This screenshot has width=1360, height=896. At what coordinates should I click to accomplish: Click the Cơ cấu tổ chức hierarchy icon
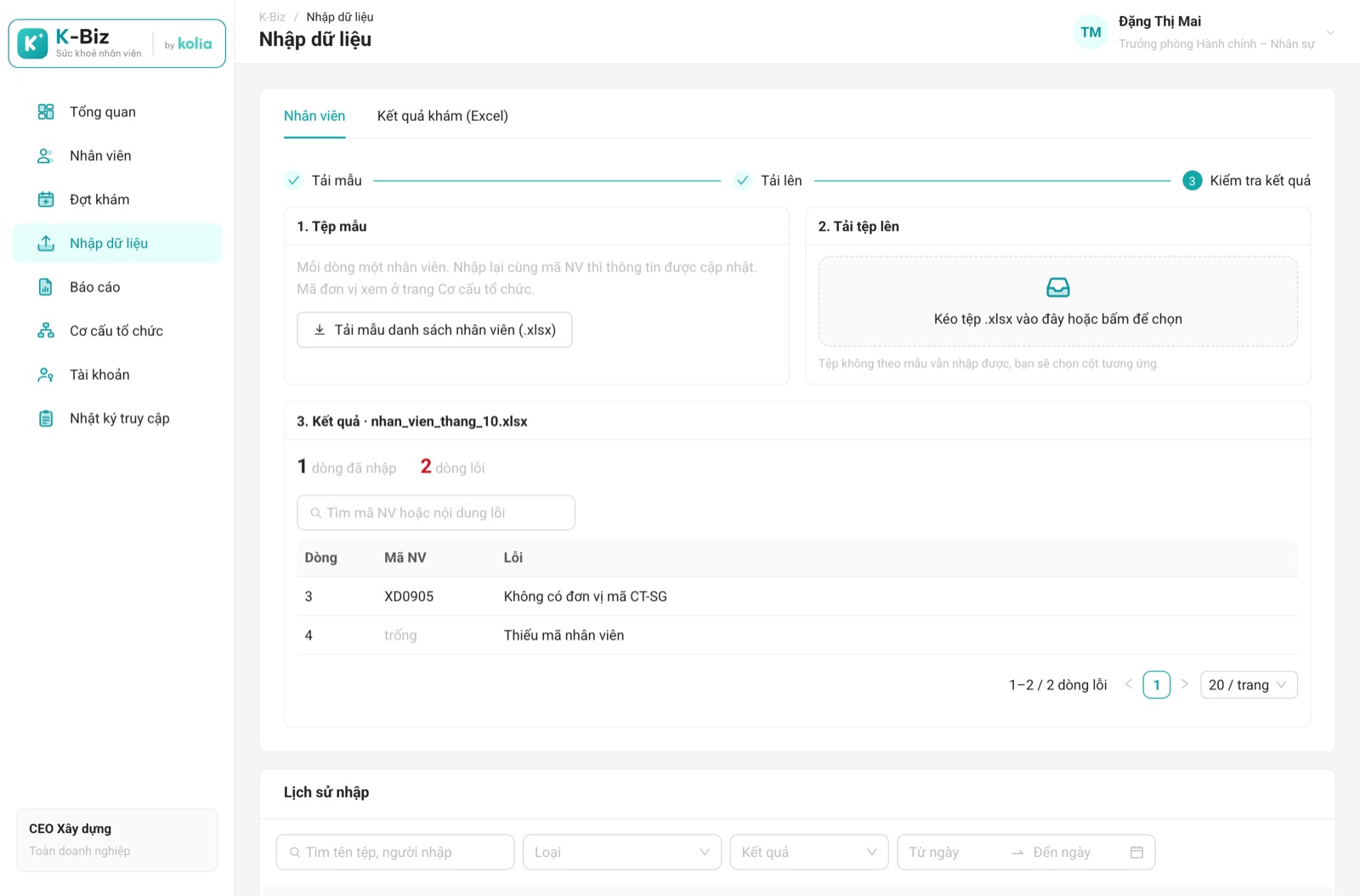coord(46,331)
